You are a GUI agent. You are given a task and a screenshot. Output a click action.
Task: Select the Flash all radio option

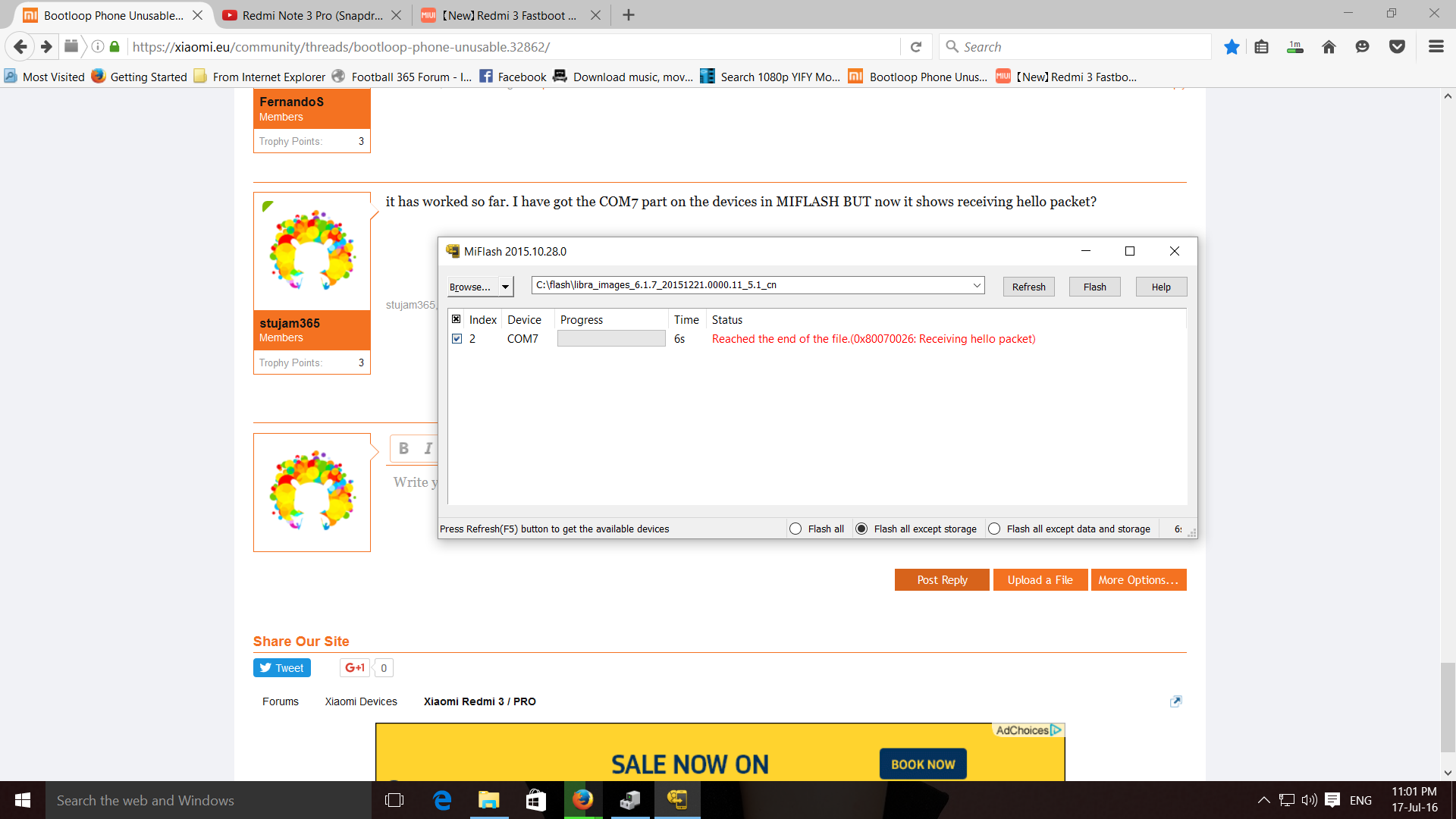(795, 529)
